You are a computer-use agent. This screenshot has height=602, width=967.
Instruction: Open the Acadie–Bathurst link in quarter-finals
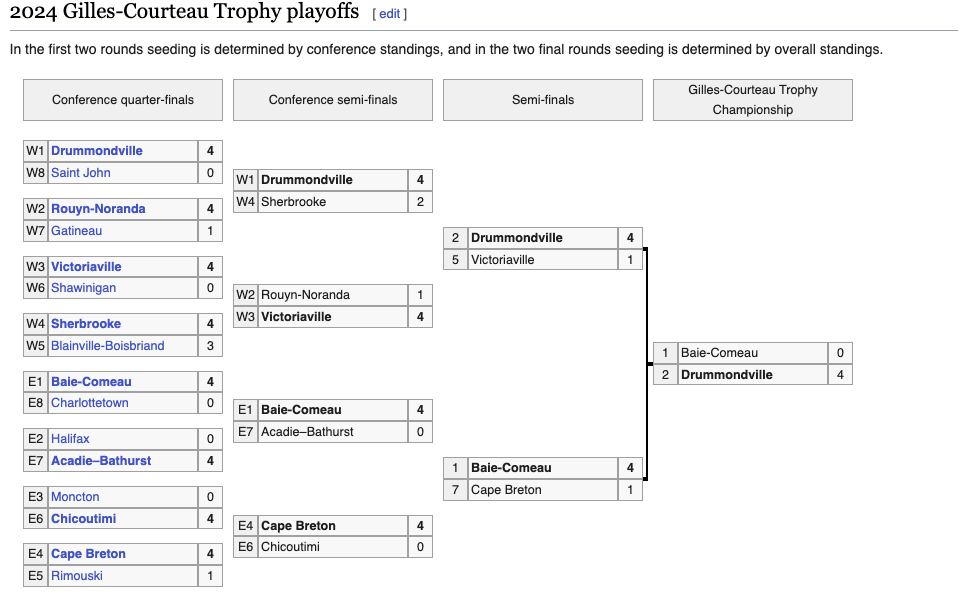101,461
